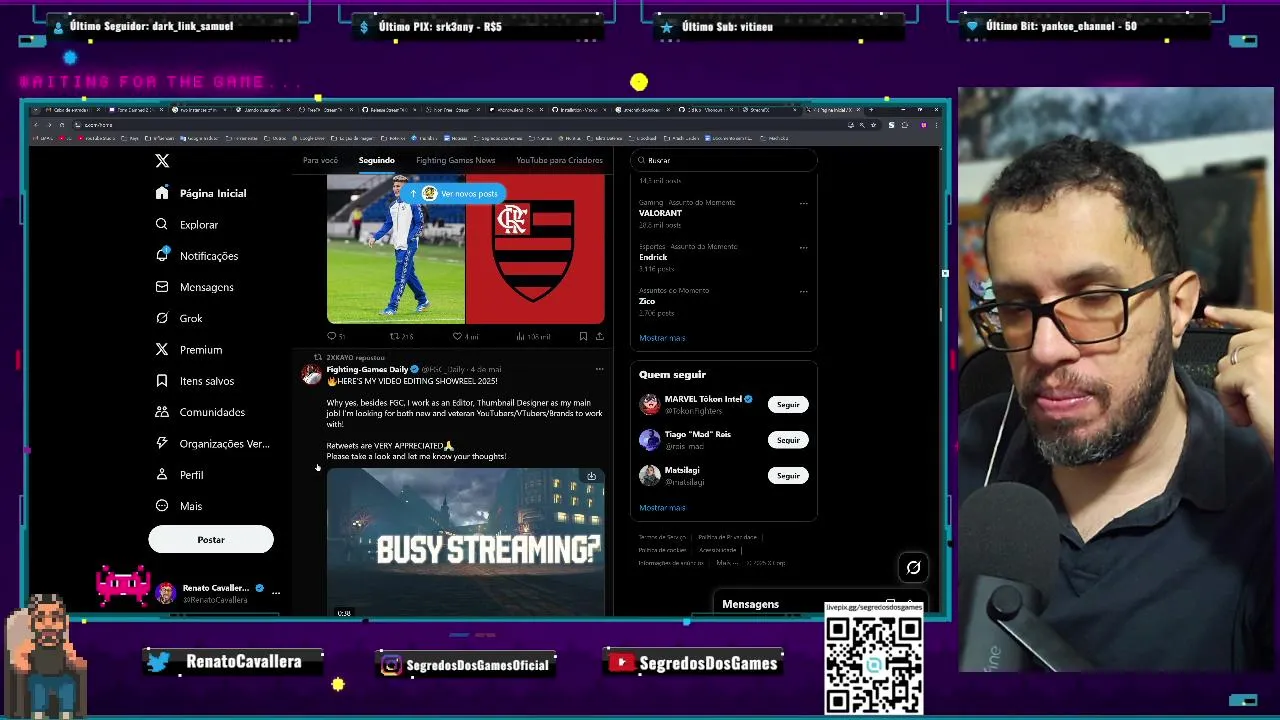Image resolution: width=1280 pixels, height=720 pixels.
Task: Switch to the Seguindo tab
Action: point(377,160)
